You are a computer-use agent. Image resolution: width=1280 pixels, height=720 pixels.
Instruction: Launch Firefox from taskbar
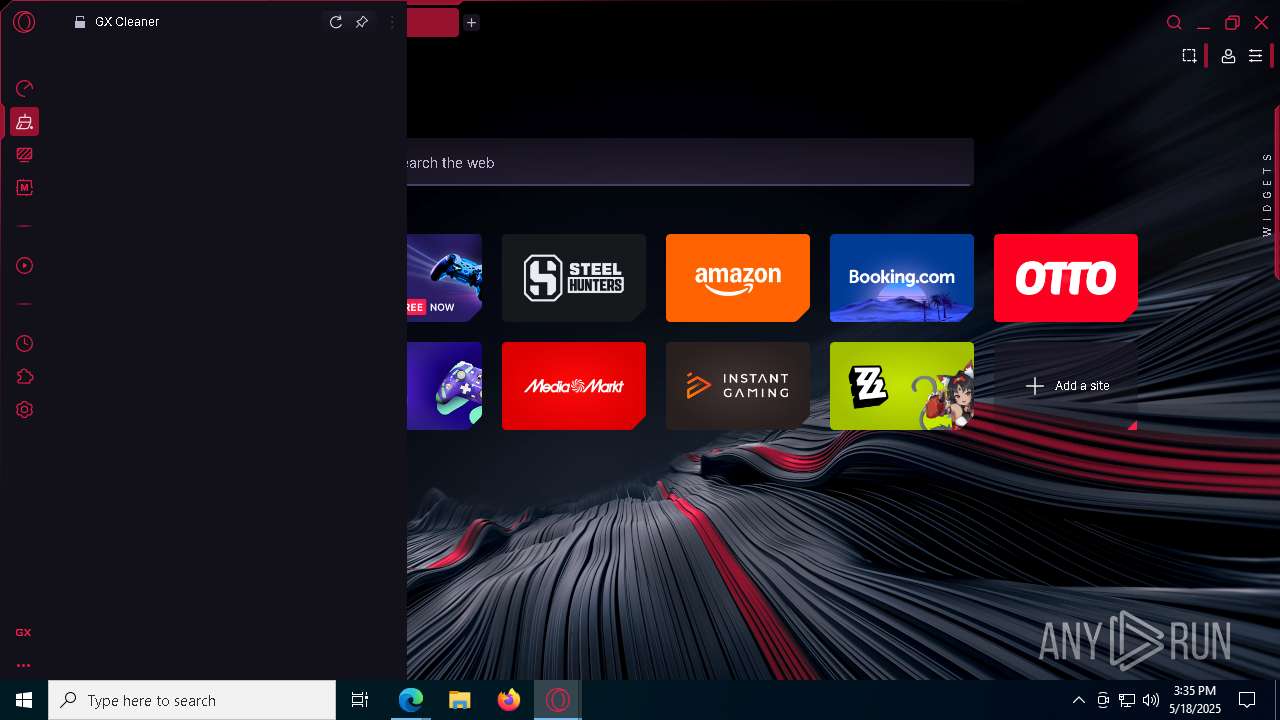(x=509, y=700)
